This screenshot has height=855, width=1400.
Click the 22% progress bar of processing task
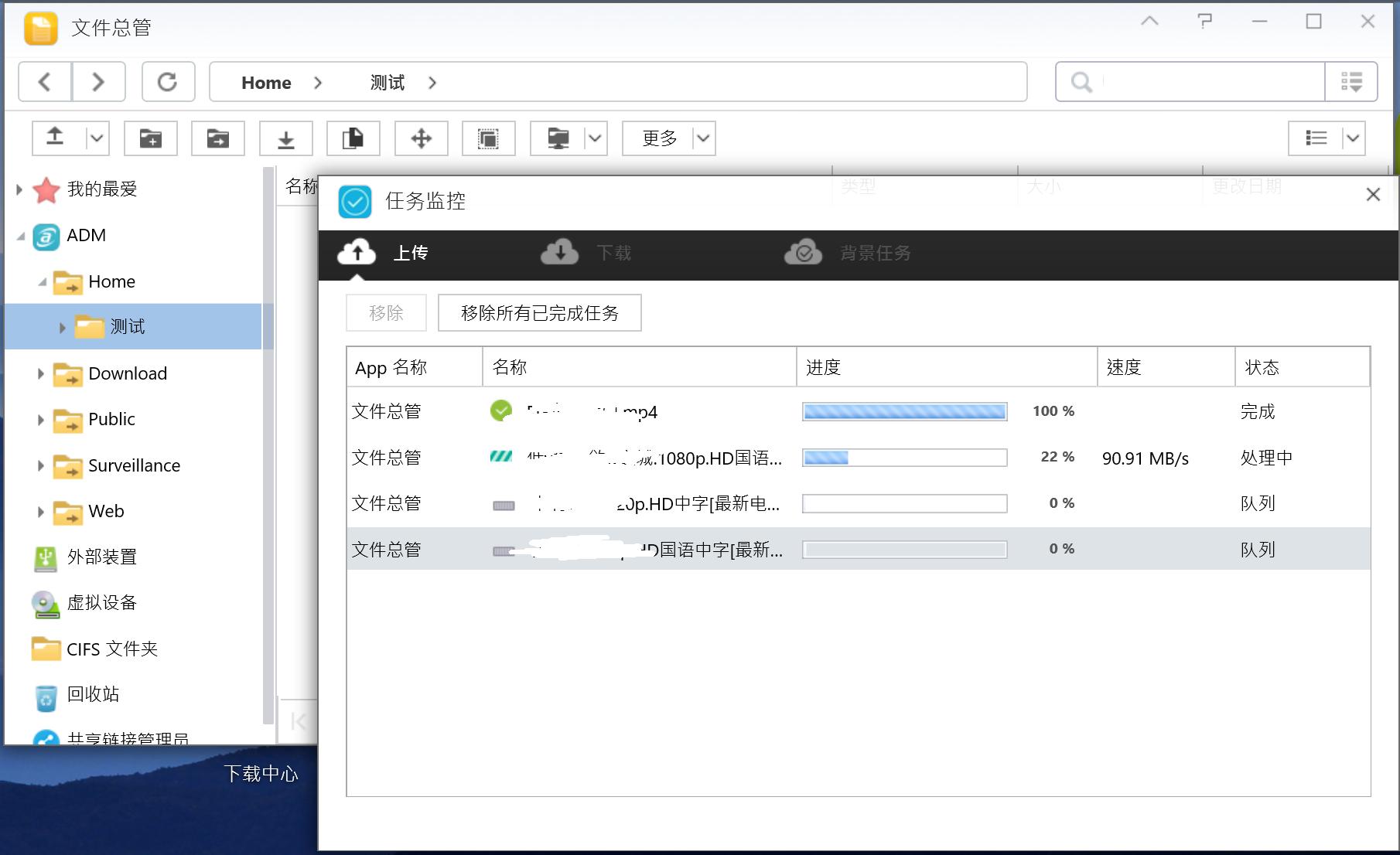point(903,457)
